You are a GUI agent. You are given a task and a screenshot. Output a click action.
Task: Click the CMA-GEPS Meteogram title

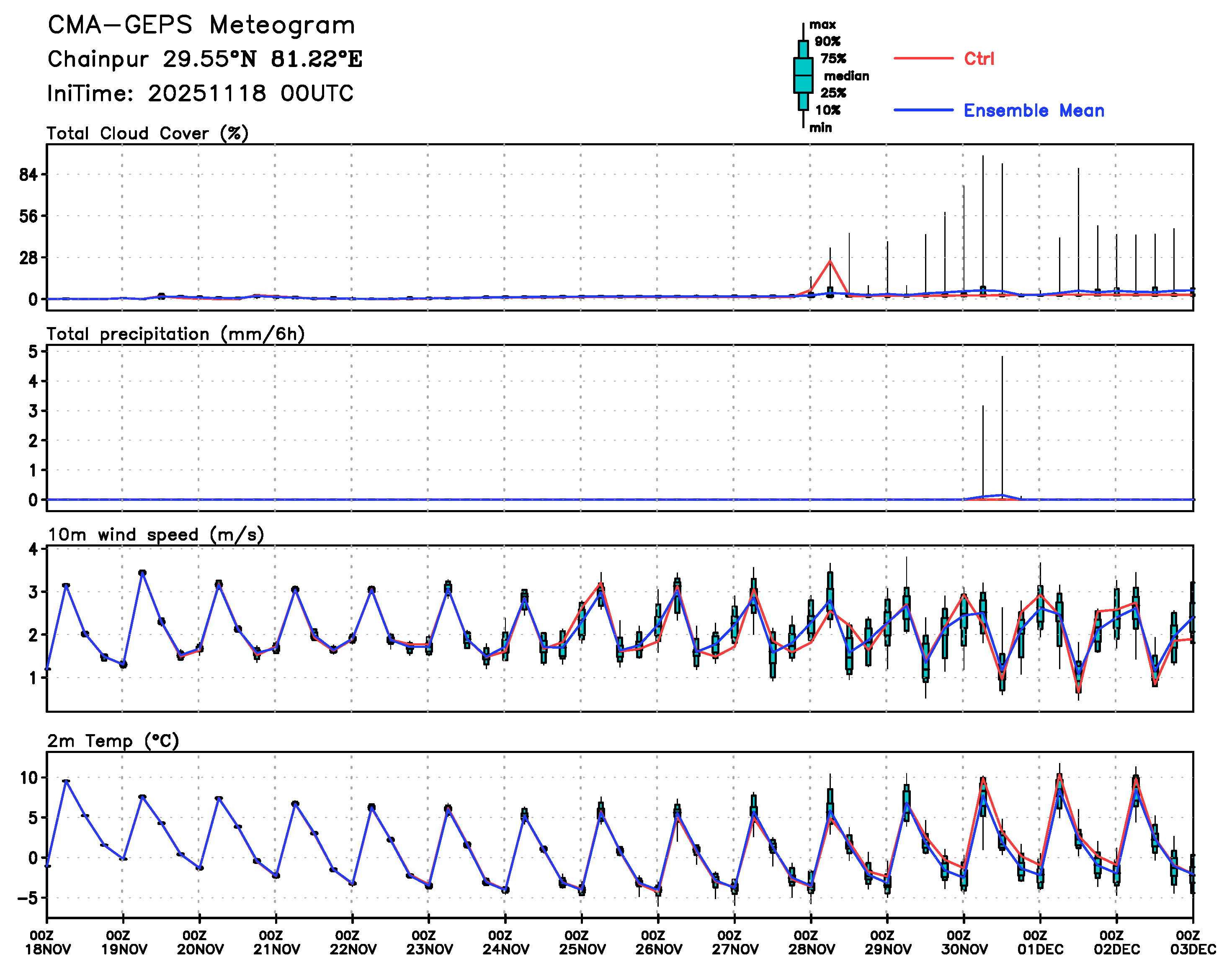coord(201,26)
